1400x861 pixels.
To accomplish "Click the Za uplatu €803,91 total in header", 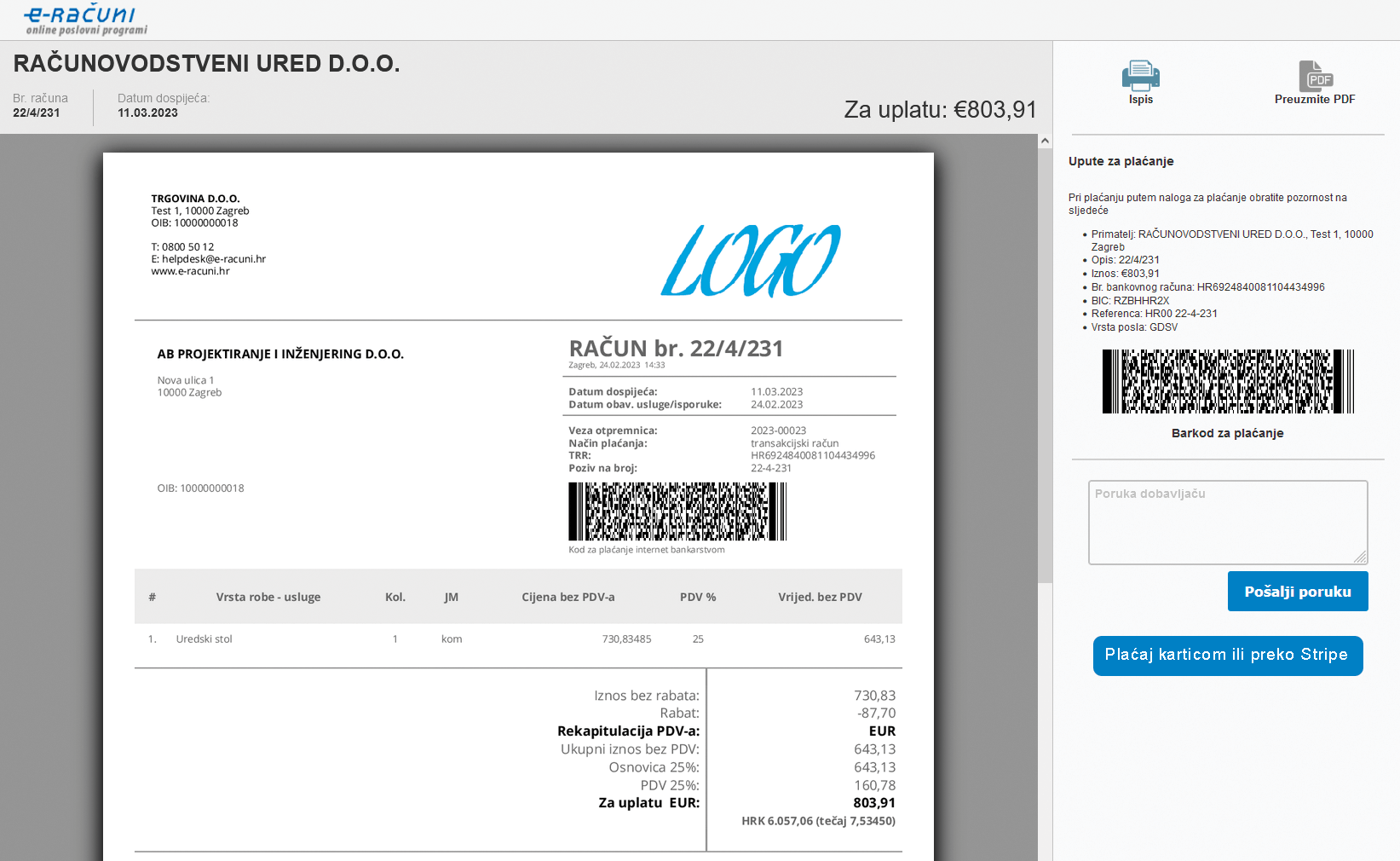I will (x=940, y=110).
